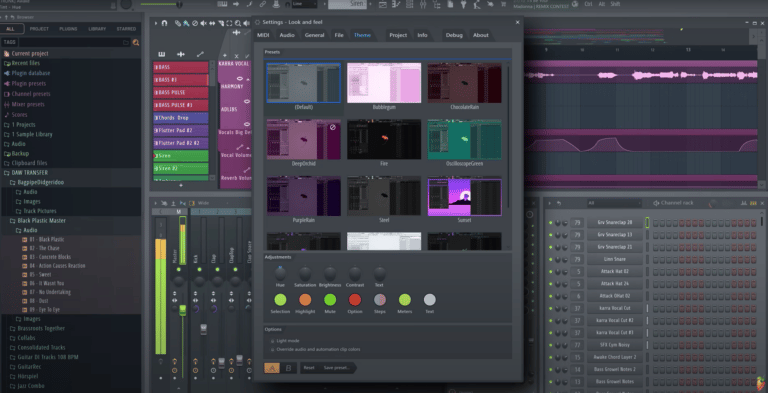The width and height of the screenshot is (768, 393).
Task: Click the mixer toolbar export arrow icon
Action: [x=173, y=203]
